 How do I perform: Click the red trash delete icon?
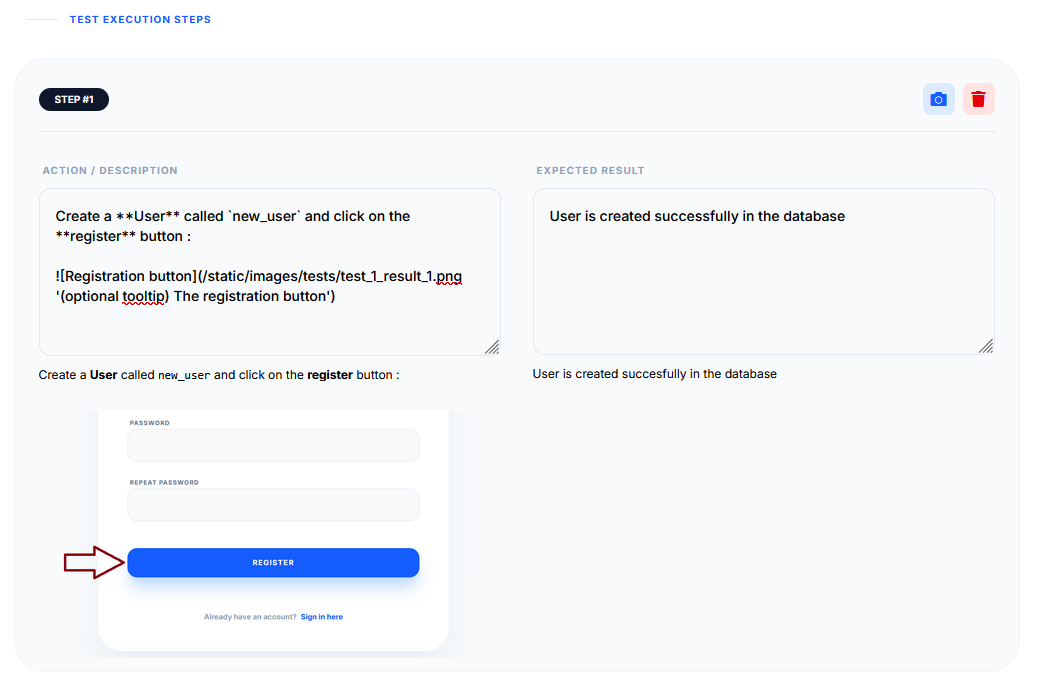point(978,99)
